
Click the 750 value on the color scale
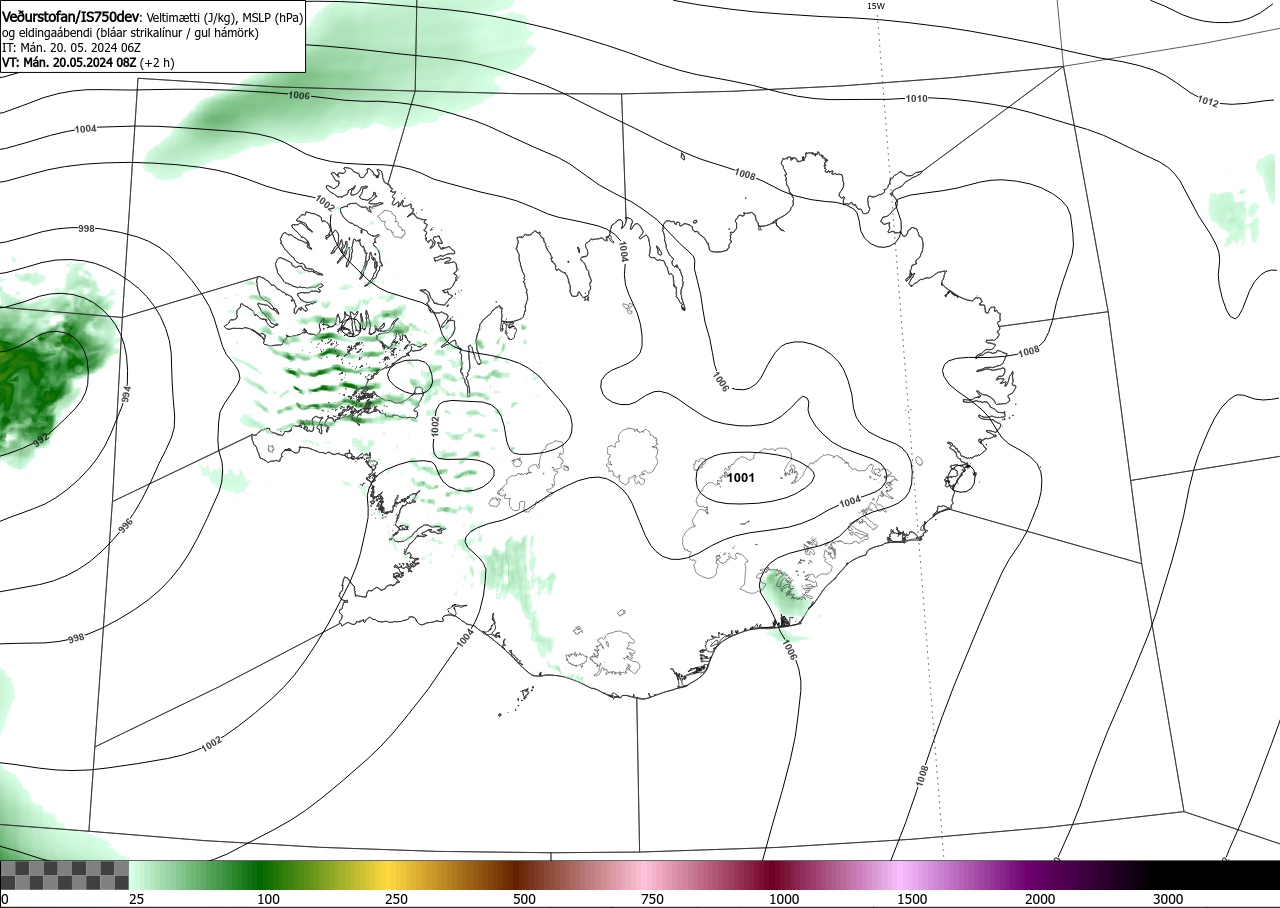652,899
